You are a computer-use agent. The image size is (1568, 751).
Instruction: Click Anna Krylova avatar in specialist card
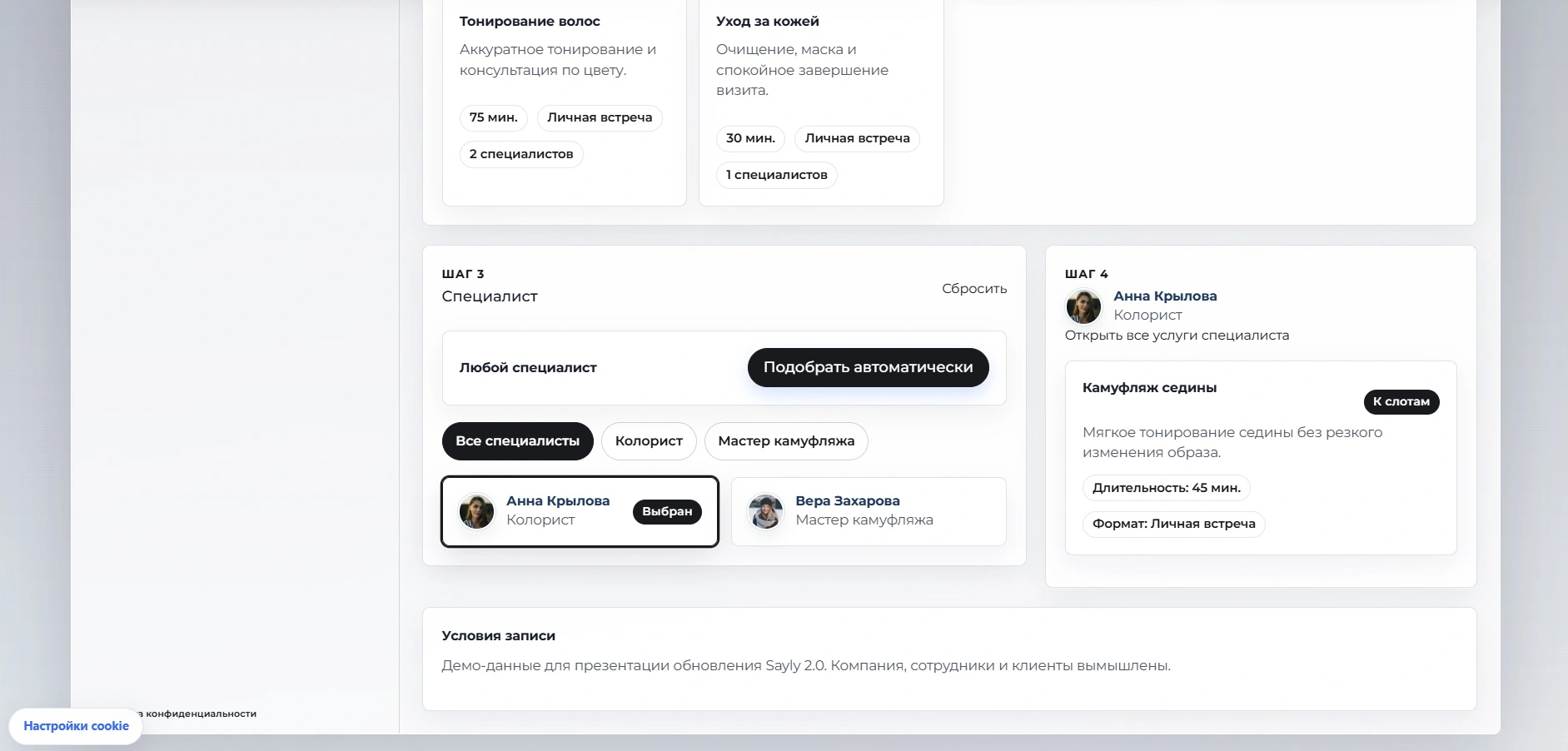(476, 511)
